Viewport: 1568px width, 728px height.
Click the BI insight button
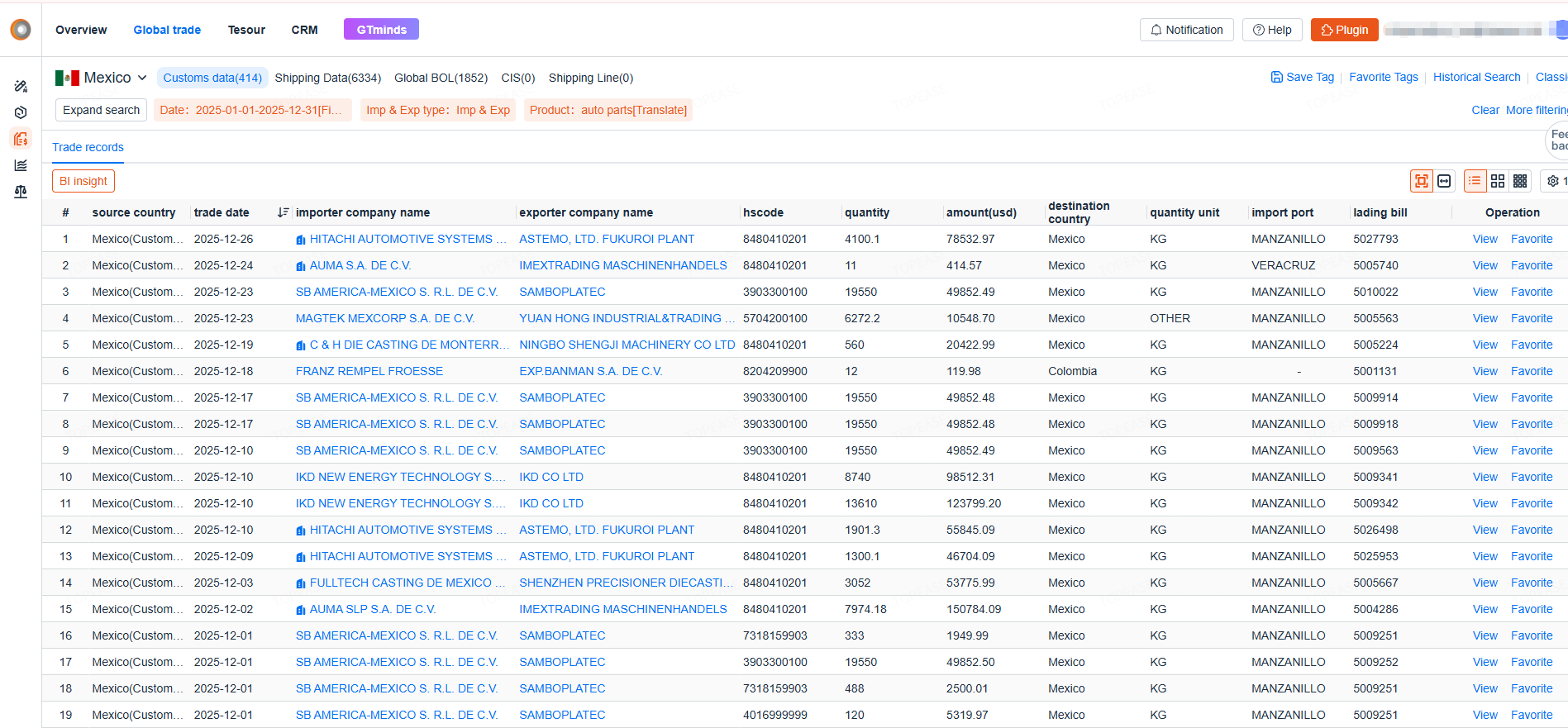coord(83,181)
